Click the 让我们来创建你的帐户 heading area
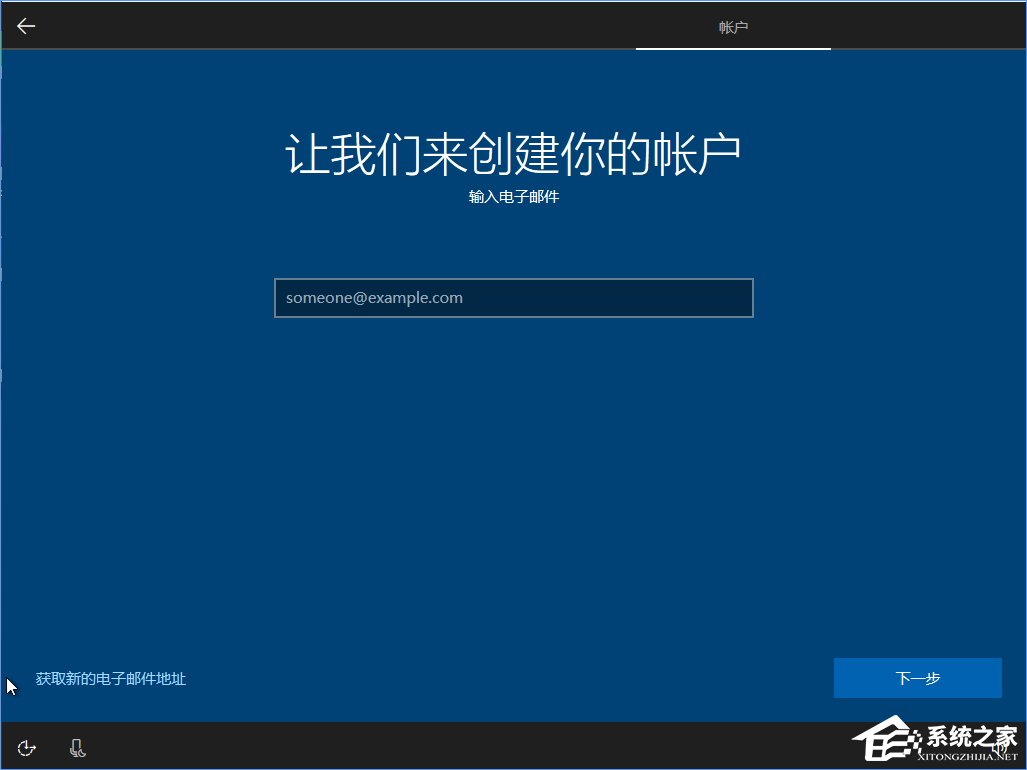This screenshot has height=770, width=1027. click(513, 148)
